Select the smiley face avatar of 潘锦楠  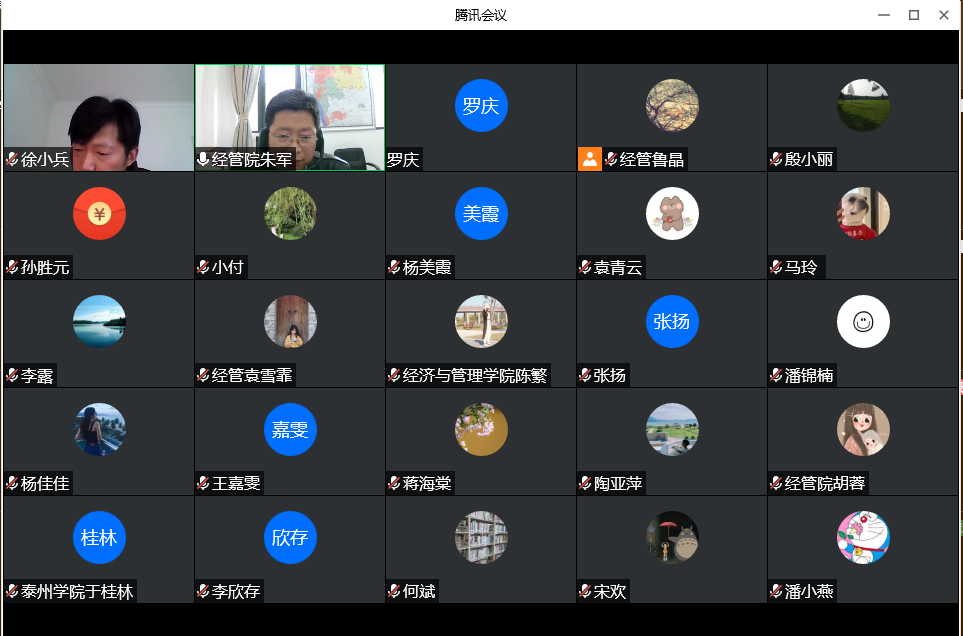[862, 322]
